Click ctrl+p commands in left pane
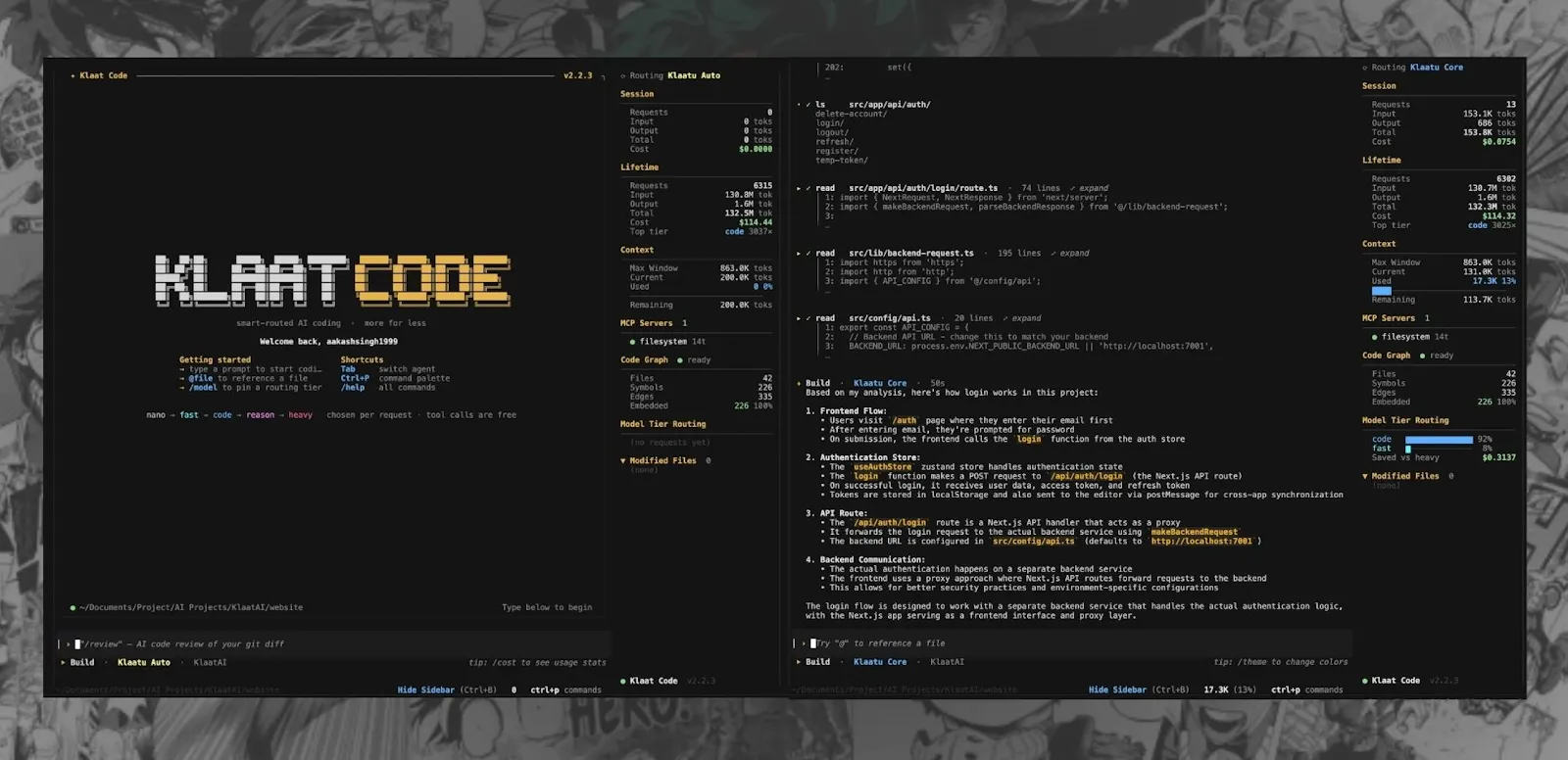This screenshot has height=760, width=1568. pos(565,690)
